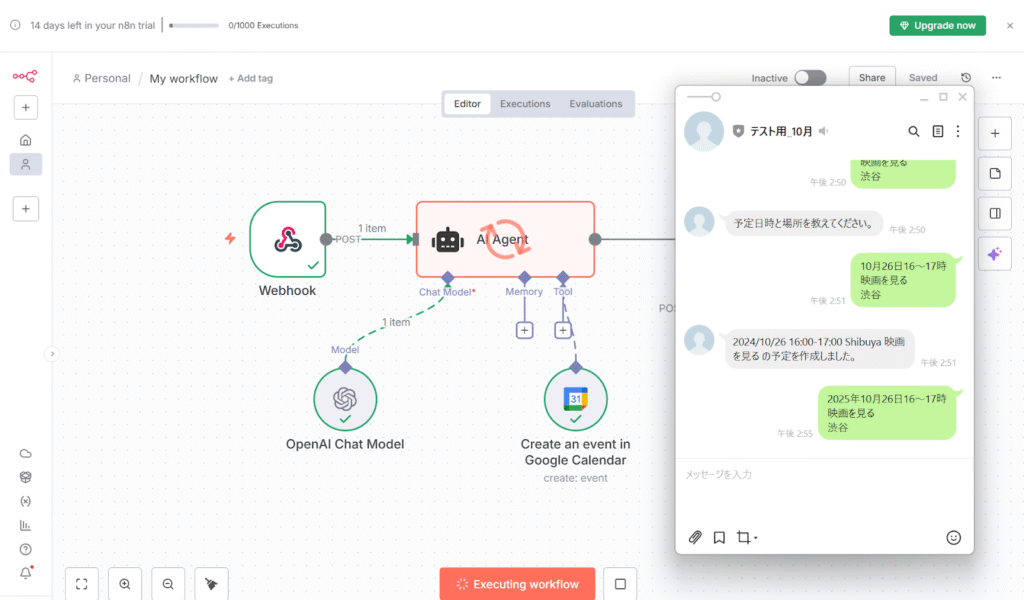
Task: Open the emoji picker in chat
Action: tap(953, 537)
